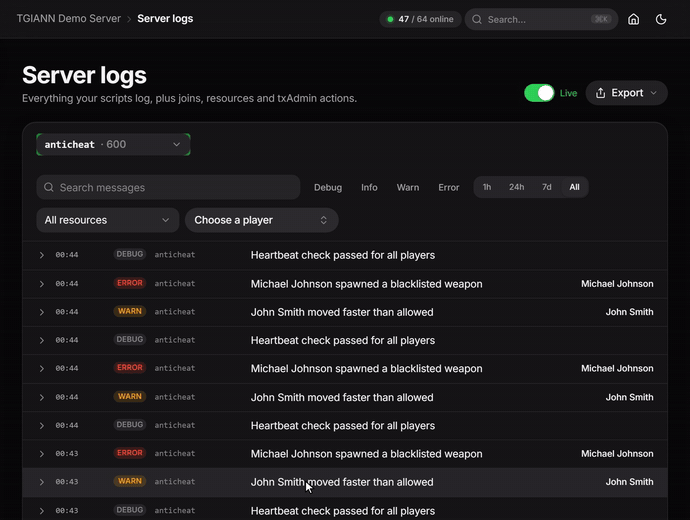Screen dimensions: 690x520
Task: Expand the highlighted 00:43 John Smith row
Action: tap(41, 482)
